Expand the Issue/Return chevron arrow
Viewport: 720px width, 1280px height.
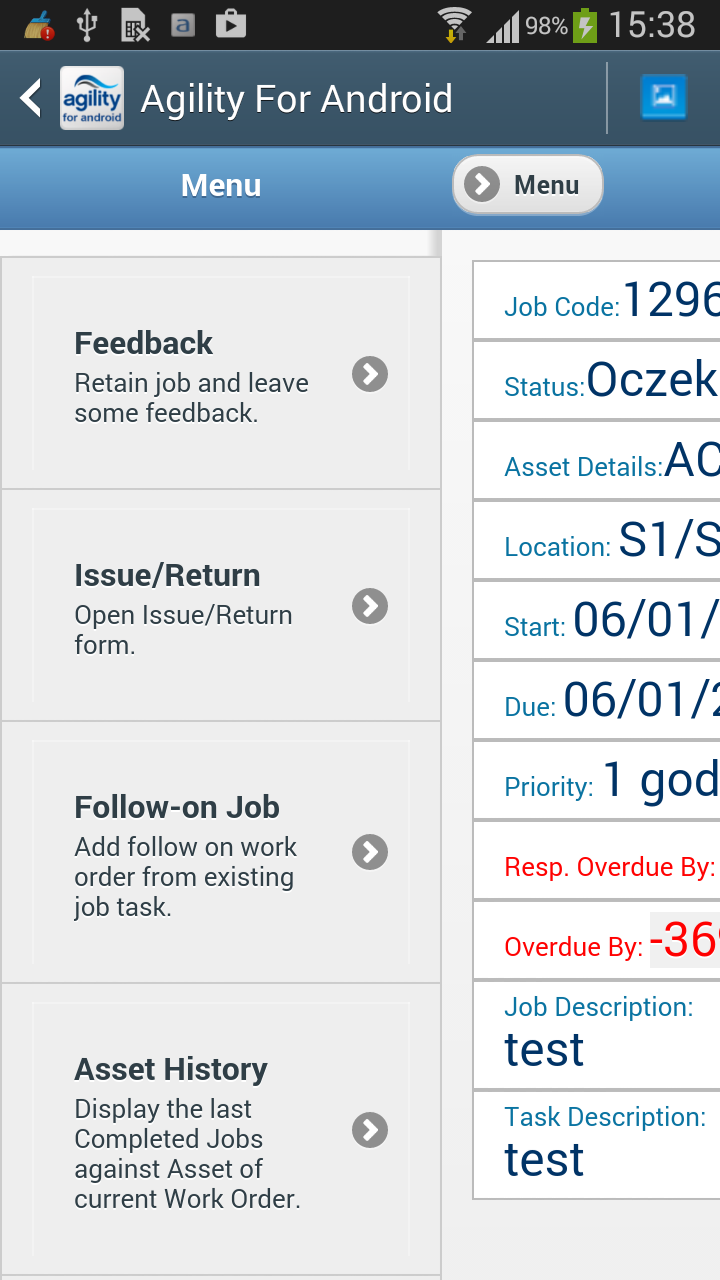(x=370, y=606)
